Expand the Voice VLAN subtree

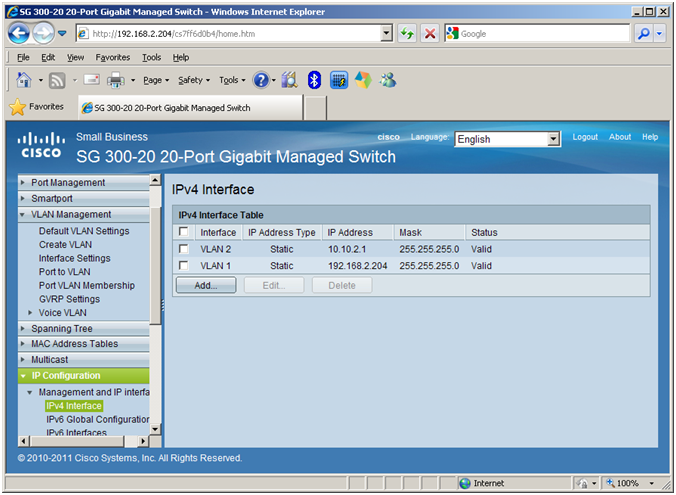(30, 313)
